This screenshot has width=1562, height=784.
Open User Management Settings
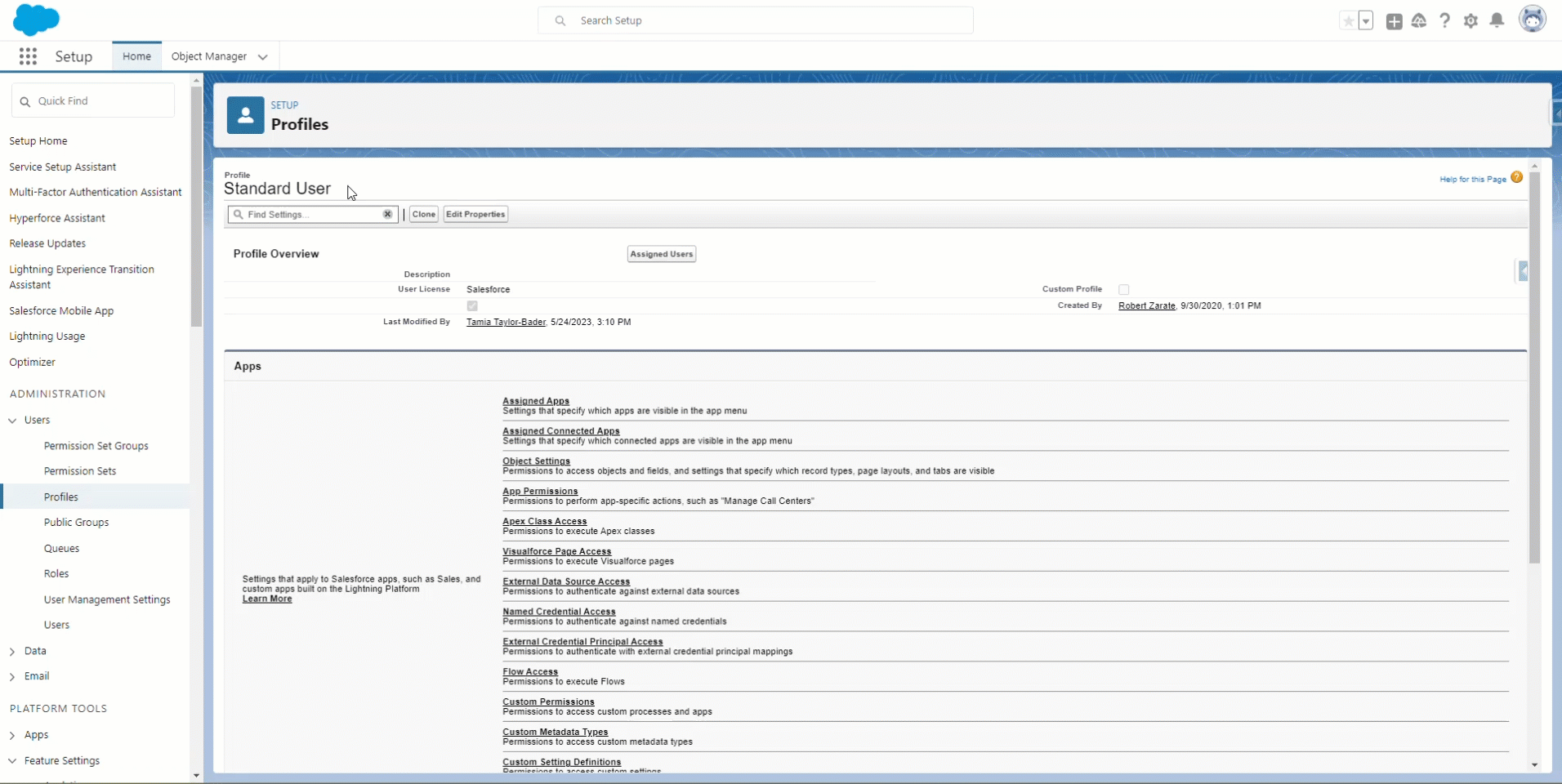coord(107,599)
